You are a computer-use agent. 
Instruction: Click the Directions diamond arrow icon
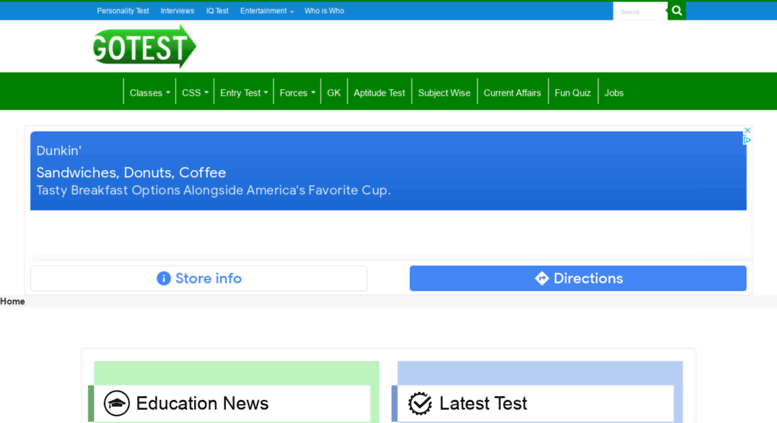(542, 278)
